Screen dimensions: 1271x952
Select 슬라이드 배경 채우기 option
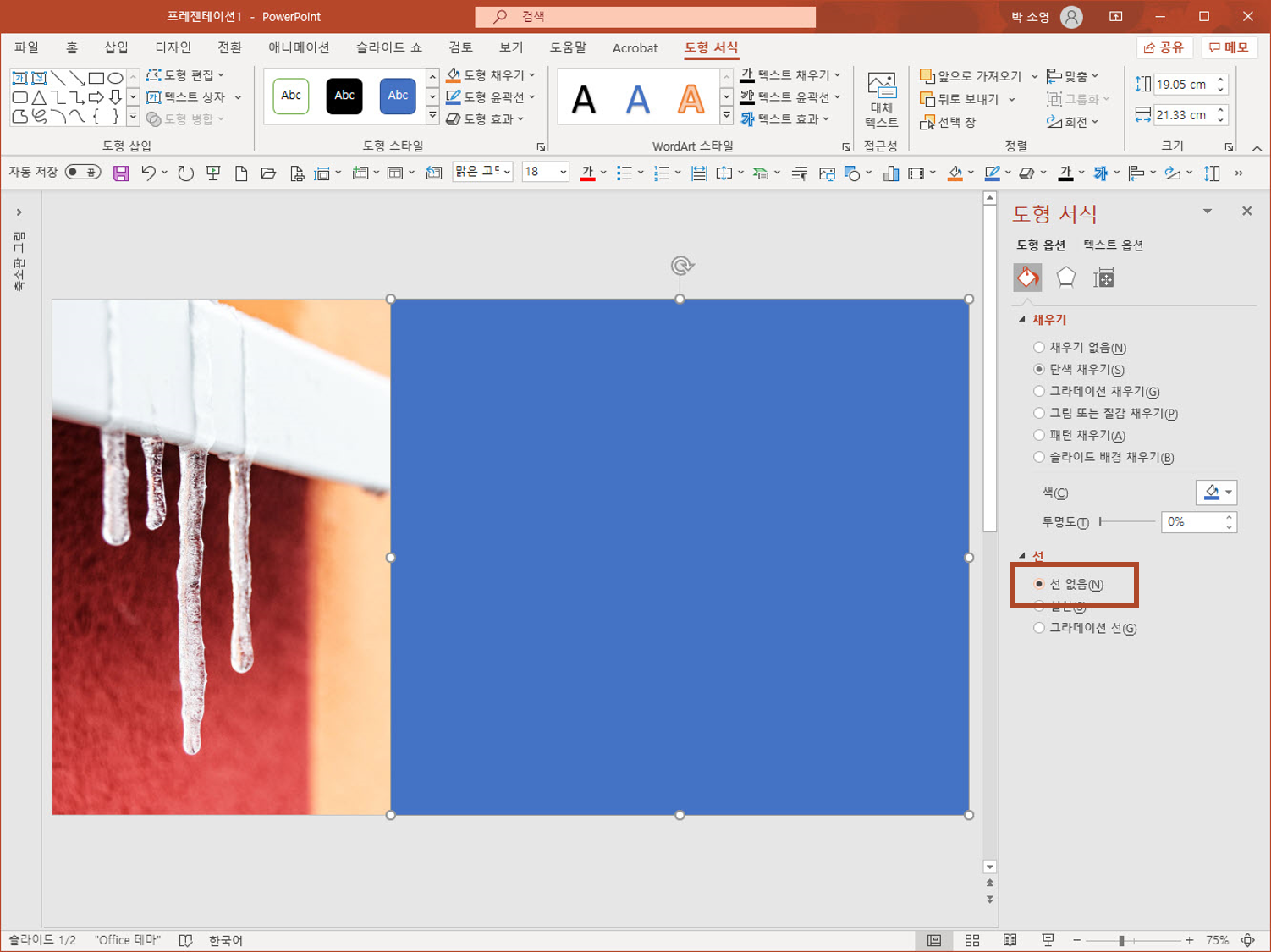(1039, 458)
